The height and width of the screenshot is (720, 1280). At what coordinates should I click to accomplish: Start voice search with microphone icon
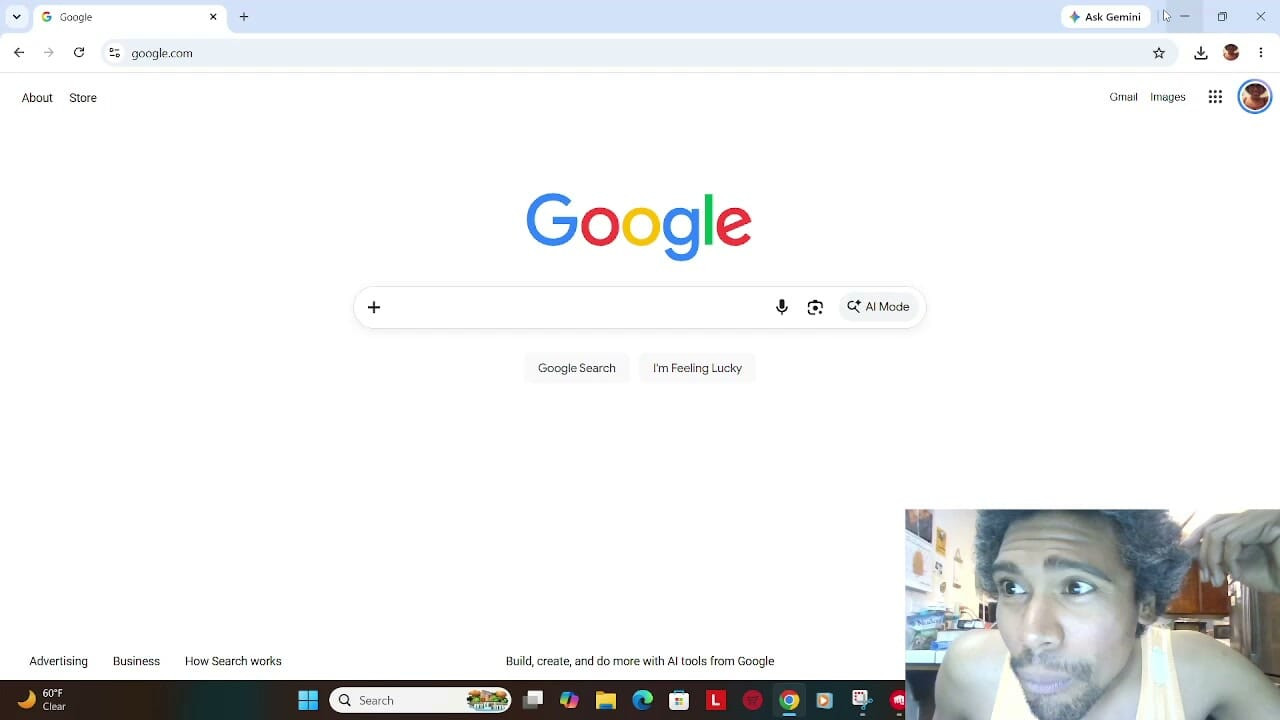(782, 307)
